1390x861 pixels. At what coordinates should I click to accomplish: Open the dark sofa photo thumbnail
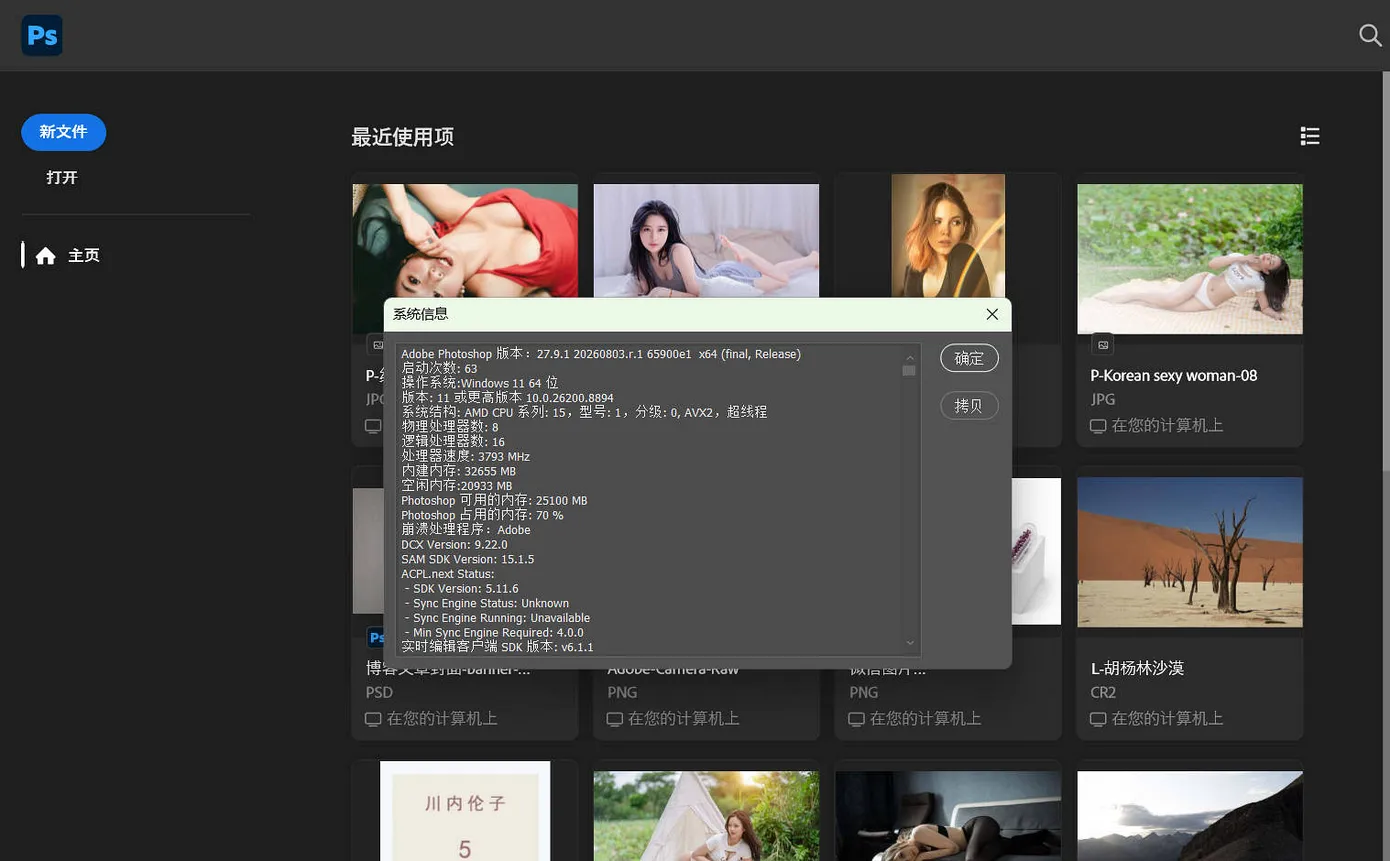point(948,816)
